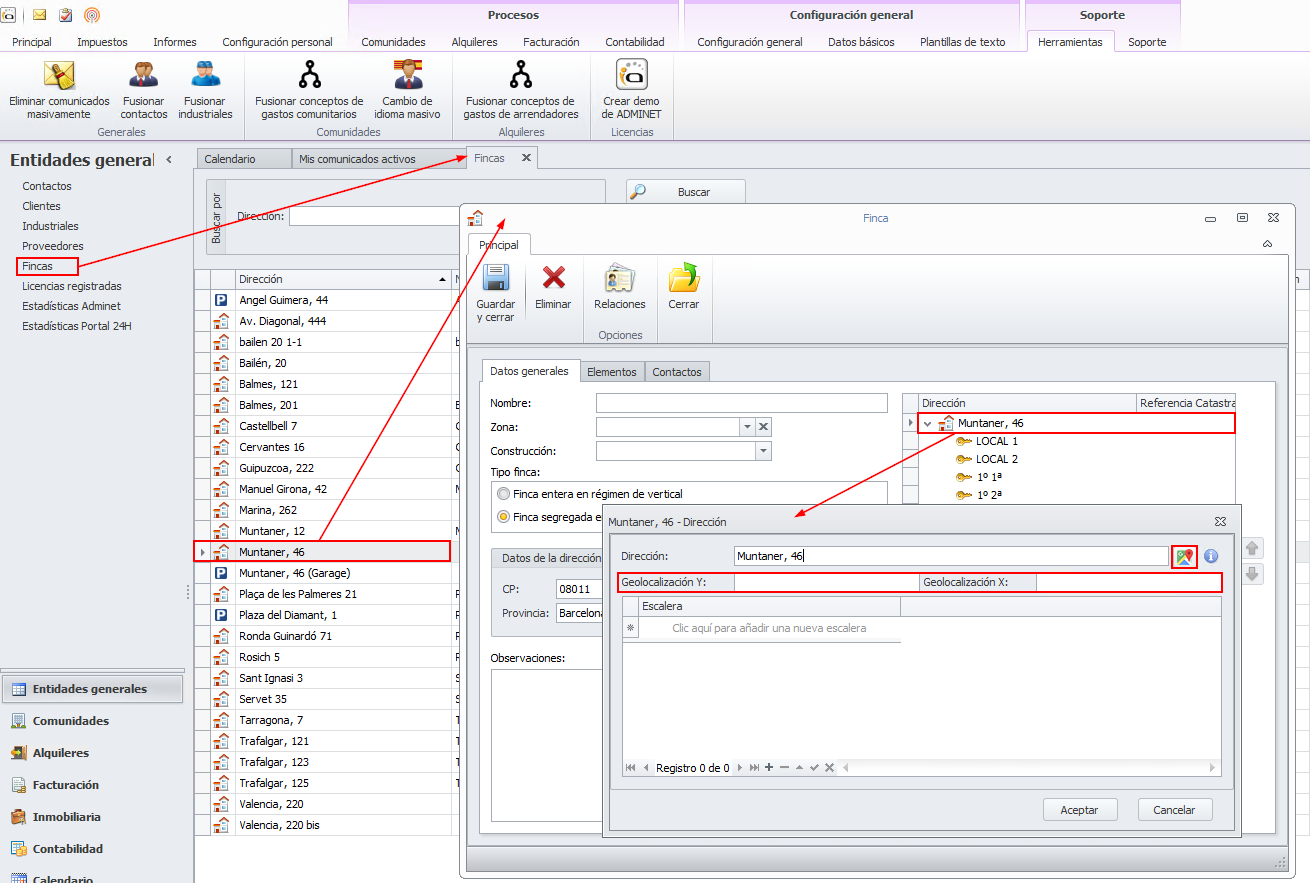1310x883 pixels.
Task: Click Fusionar industriales icon
Action: pos(205,76)
